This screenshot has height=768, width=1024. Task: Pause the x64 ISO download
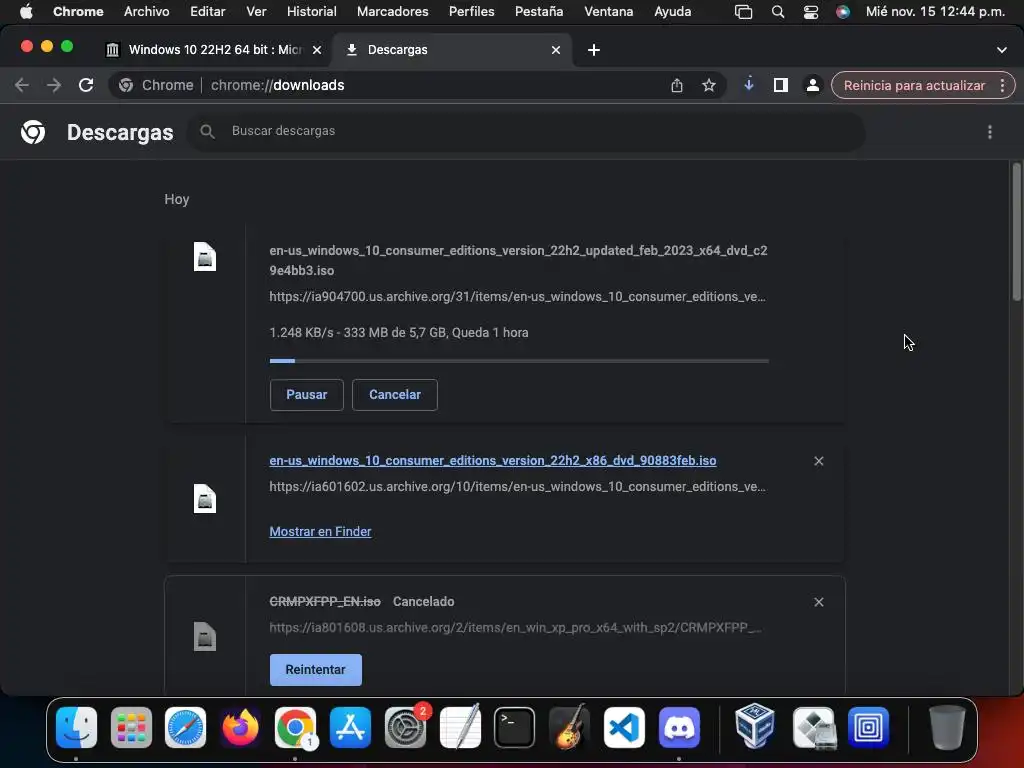tap(306, 395)
